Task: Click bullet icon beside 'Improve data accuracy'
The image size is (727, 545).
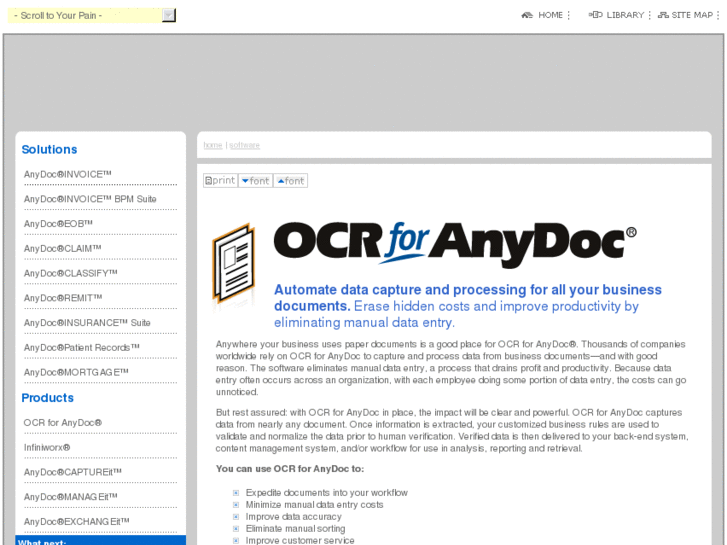Action: 236,517
